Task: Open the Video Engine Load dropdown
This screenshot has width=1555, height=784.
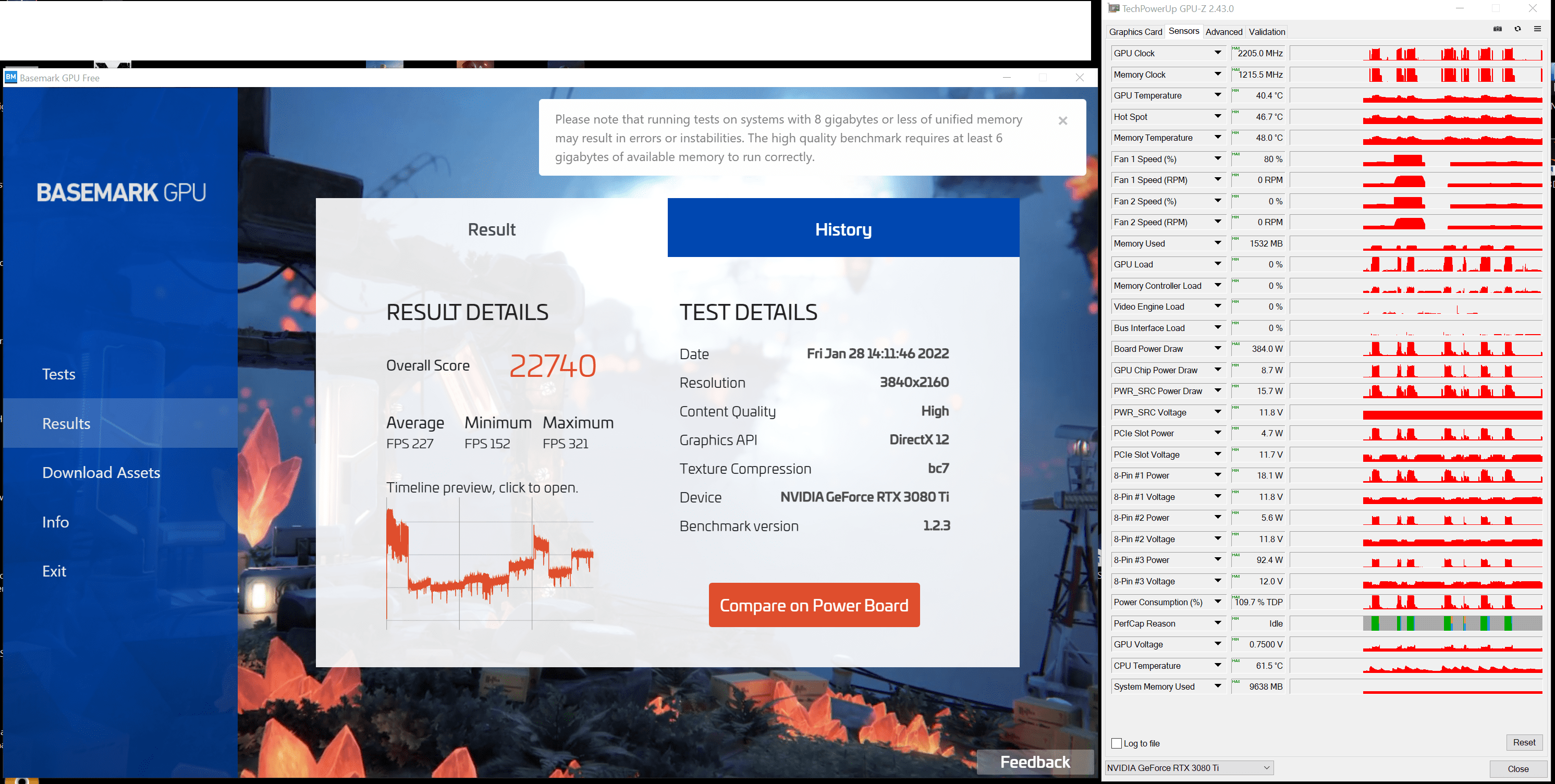Action: click(x=1218, y=307)
